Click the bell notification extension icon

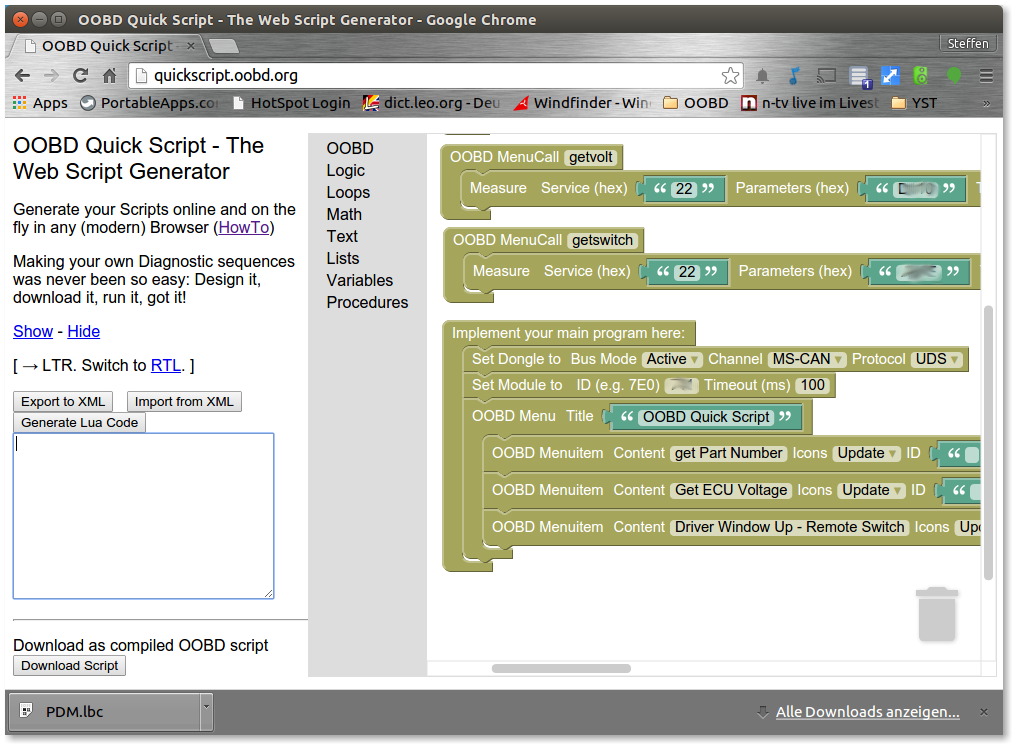point(762,76)
